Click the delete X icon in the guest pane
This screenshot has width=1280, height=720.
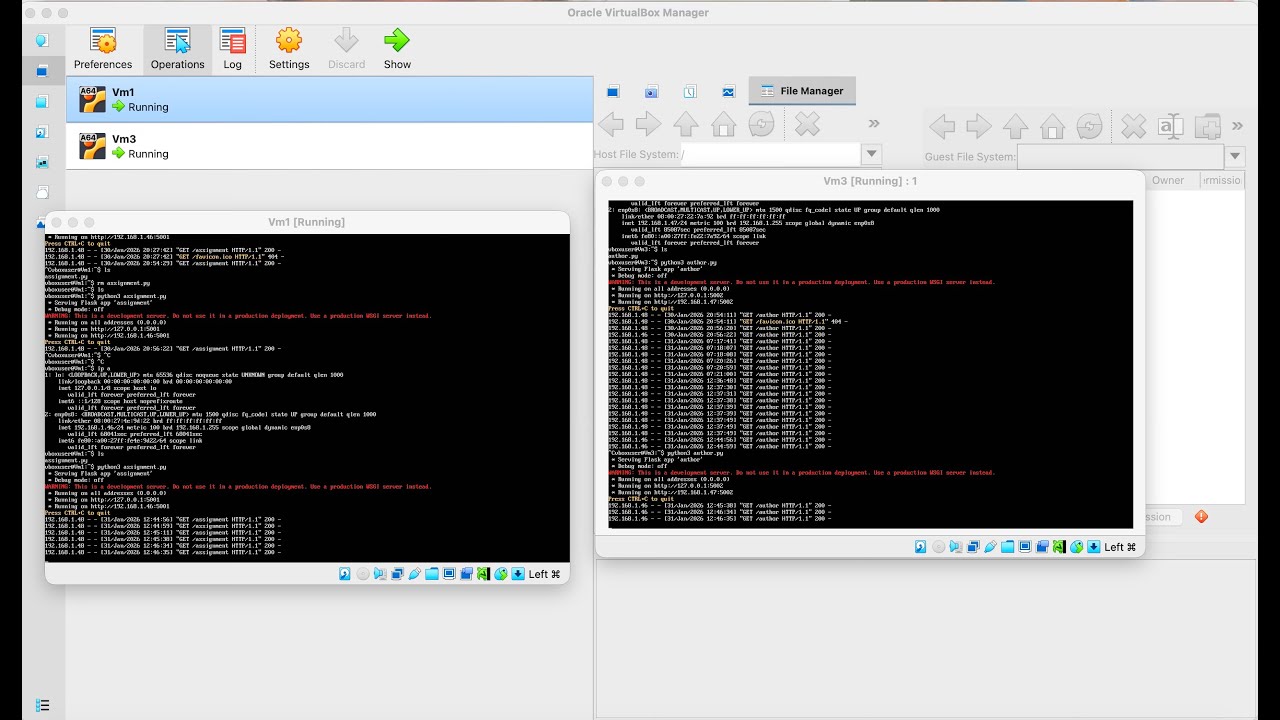pyautogui.click(x=1133, y=126)
